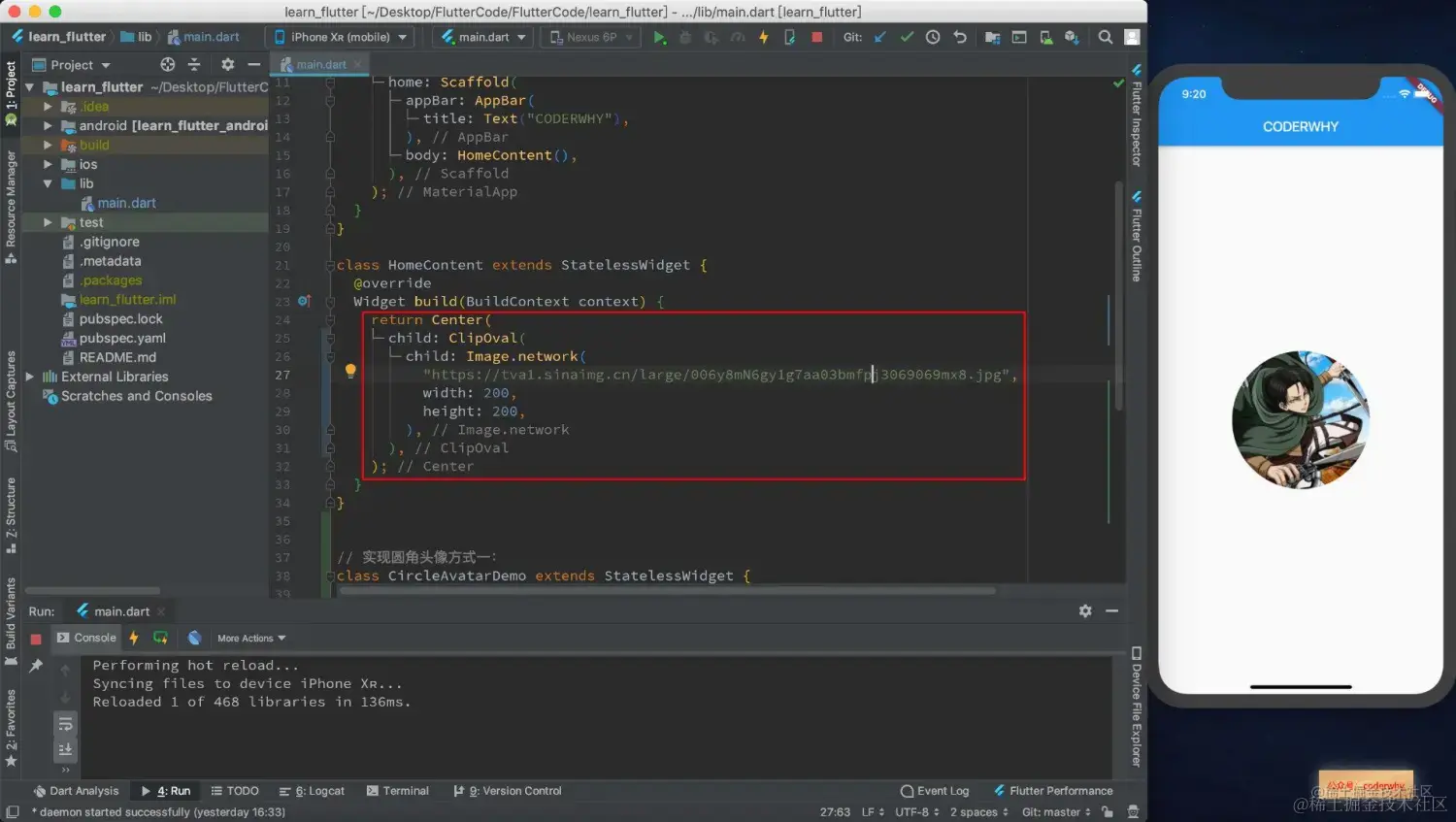
Task: Stop the running app from top toolbar
Action: (817, 37)
